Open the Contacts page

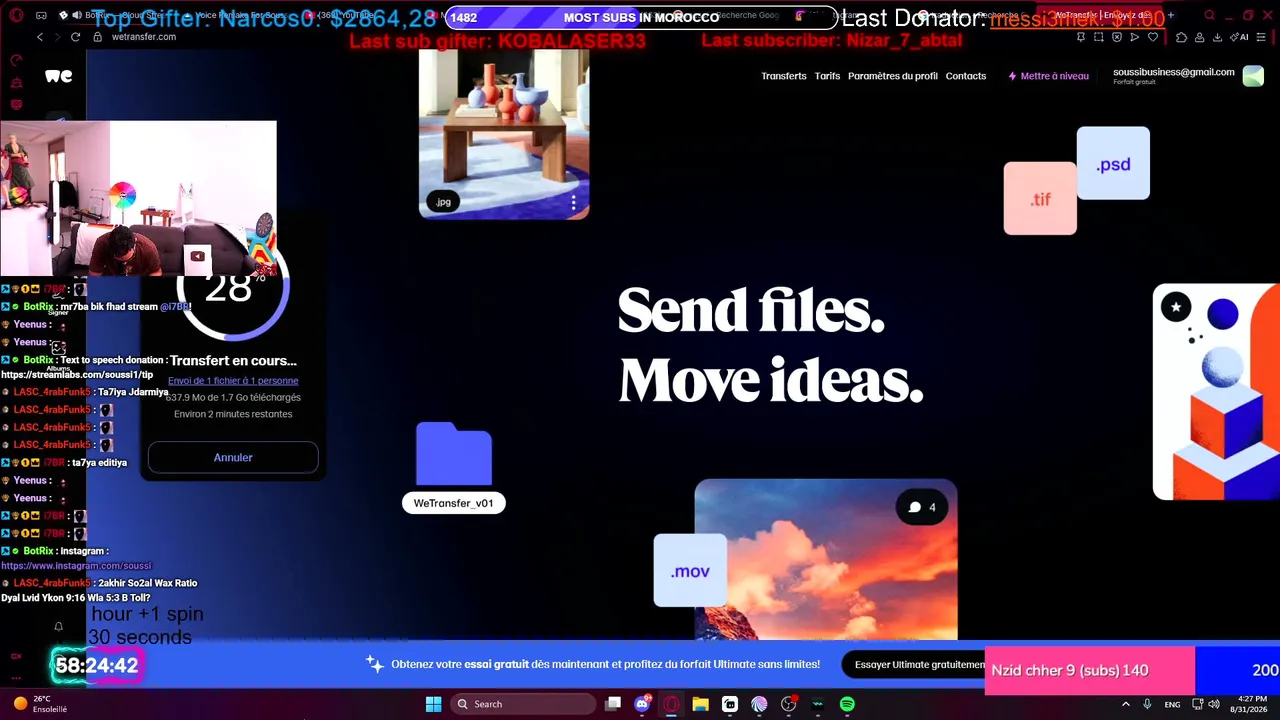pyautogui.click(x=966, y=76)
